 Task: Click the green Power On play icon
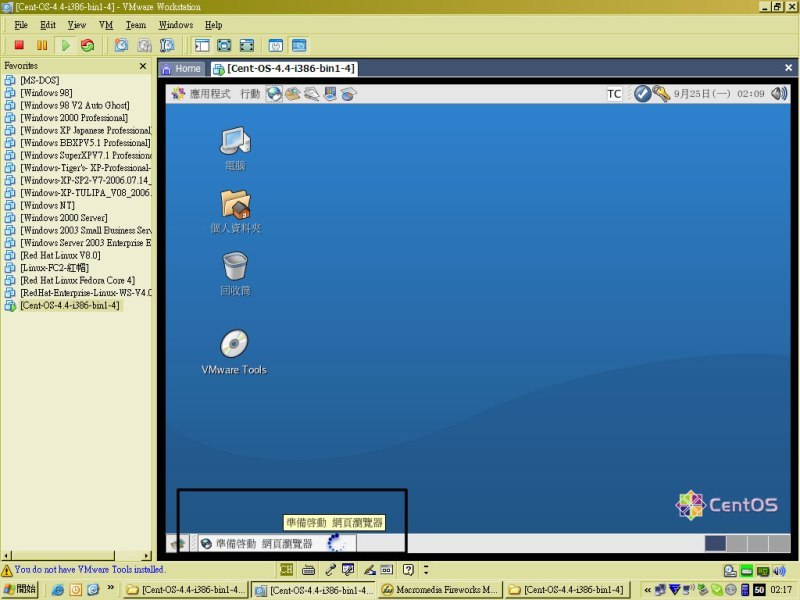coord(65,45)
